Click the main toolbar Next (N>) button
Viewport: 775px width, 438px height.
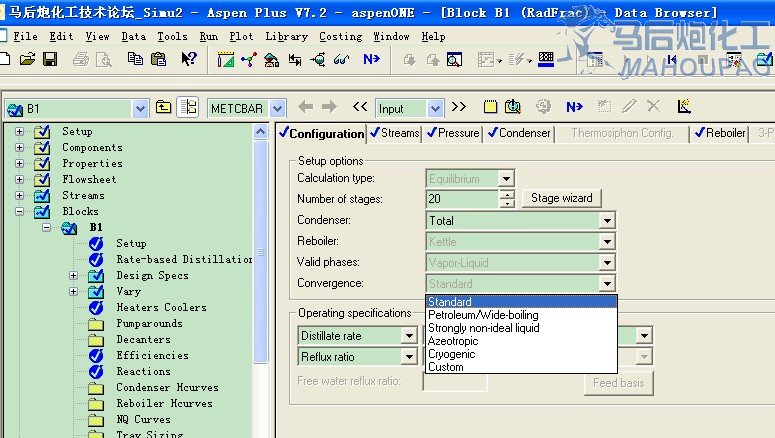[x=371, y=59]
